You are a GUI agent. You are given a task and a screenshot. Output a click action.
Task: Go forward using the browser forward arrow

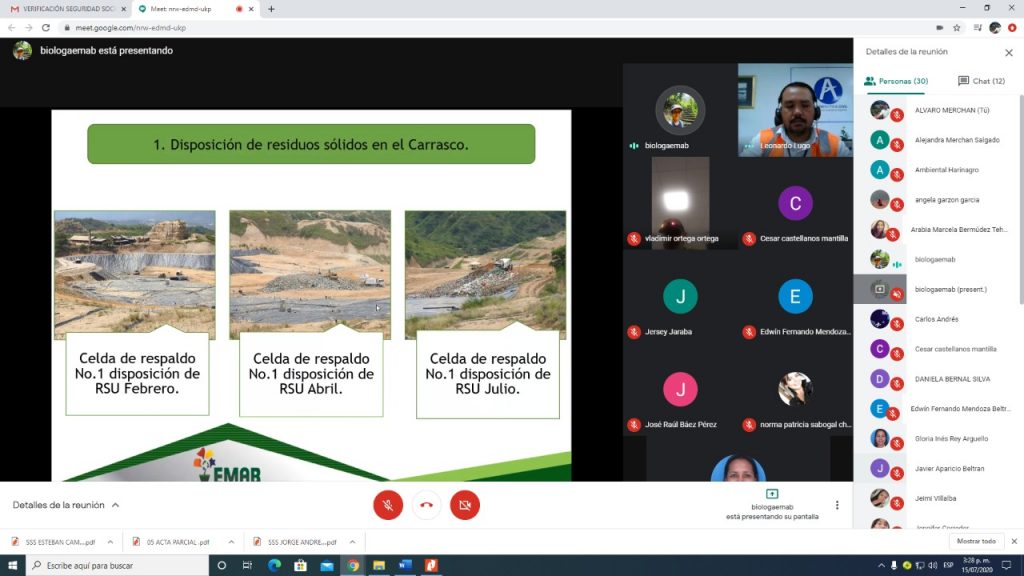[x=28, y=28]
